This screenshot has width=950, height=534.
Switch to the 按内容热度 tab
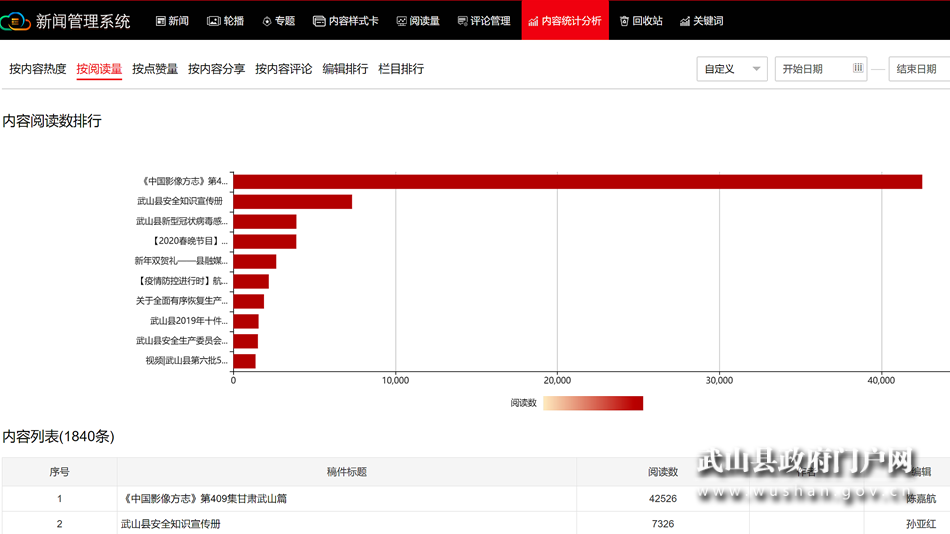coord(38,69)
